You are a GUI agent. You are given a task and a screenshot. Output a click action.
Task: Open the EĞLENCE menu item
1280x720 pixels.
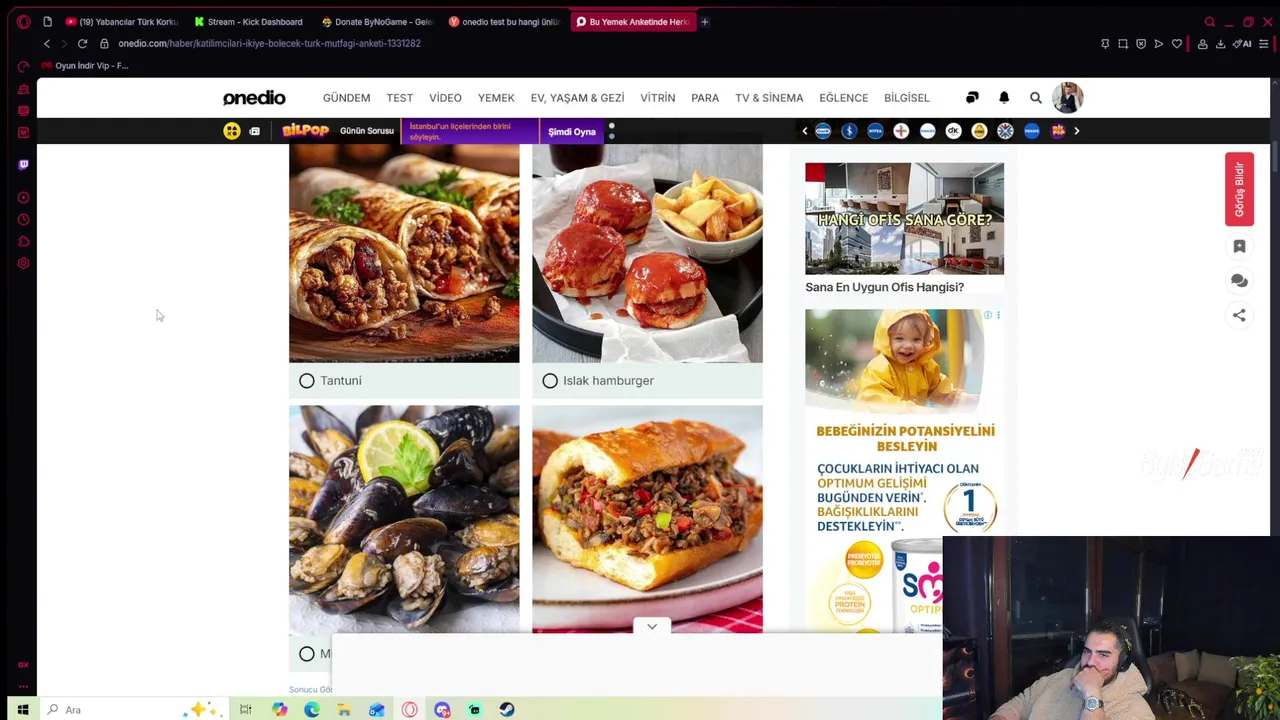tap(843, 98)
